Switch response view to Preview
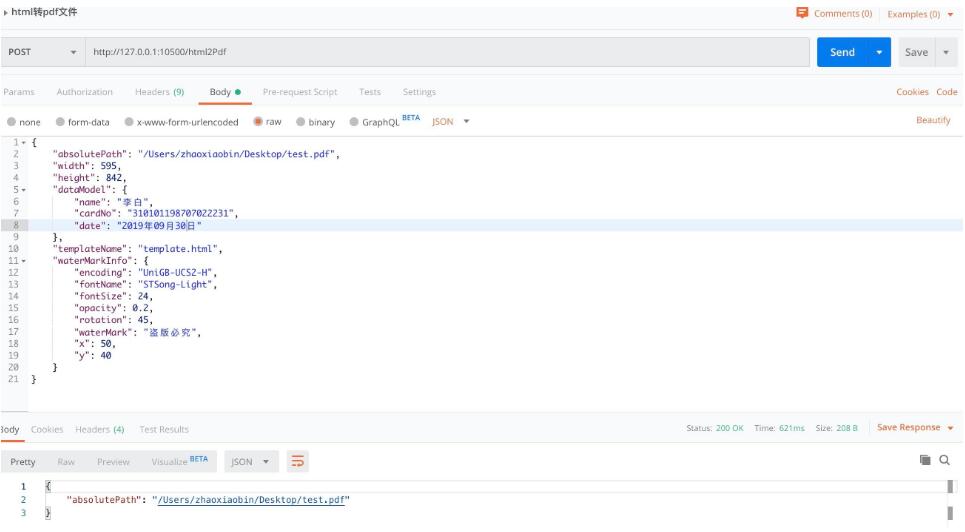 [113, 462]
